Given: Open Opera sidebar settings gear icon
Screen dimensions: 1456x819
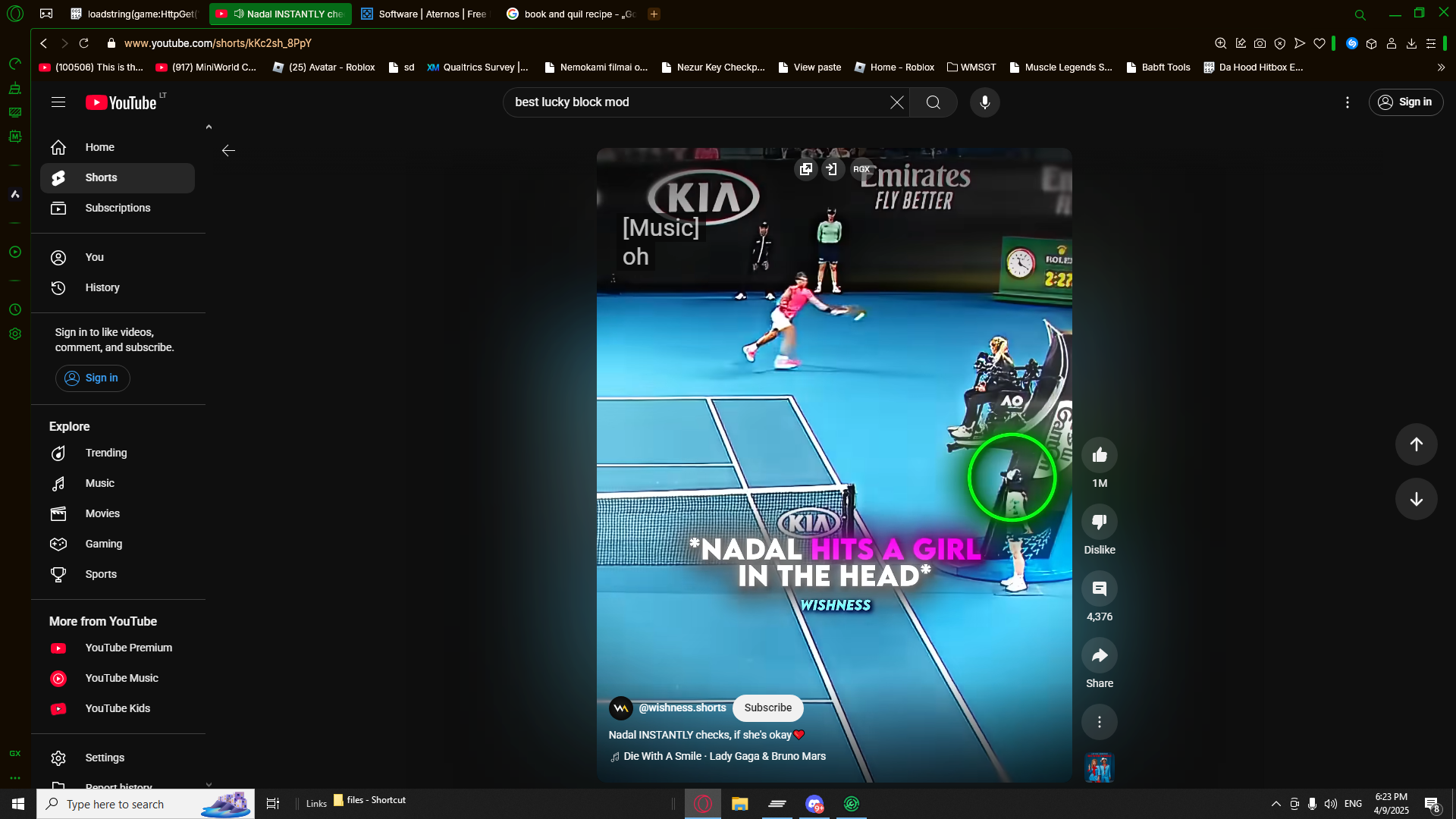Looking at the screenshot, I should tap(14, 334).
